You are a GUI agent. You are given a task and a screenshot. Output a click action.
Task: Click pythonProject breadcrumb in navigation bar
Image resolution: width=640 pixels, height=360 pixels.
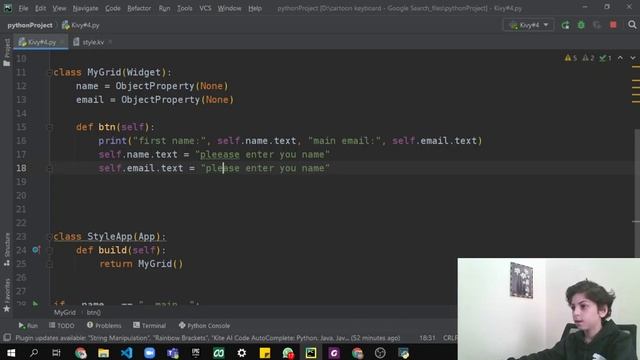coord(30,25)
